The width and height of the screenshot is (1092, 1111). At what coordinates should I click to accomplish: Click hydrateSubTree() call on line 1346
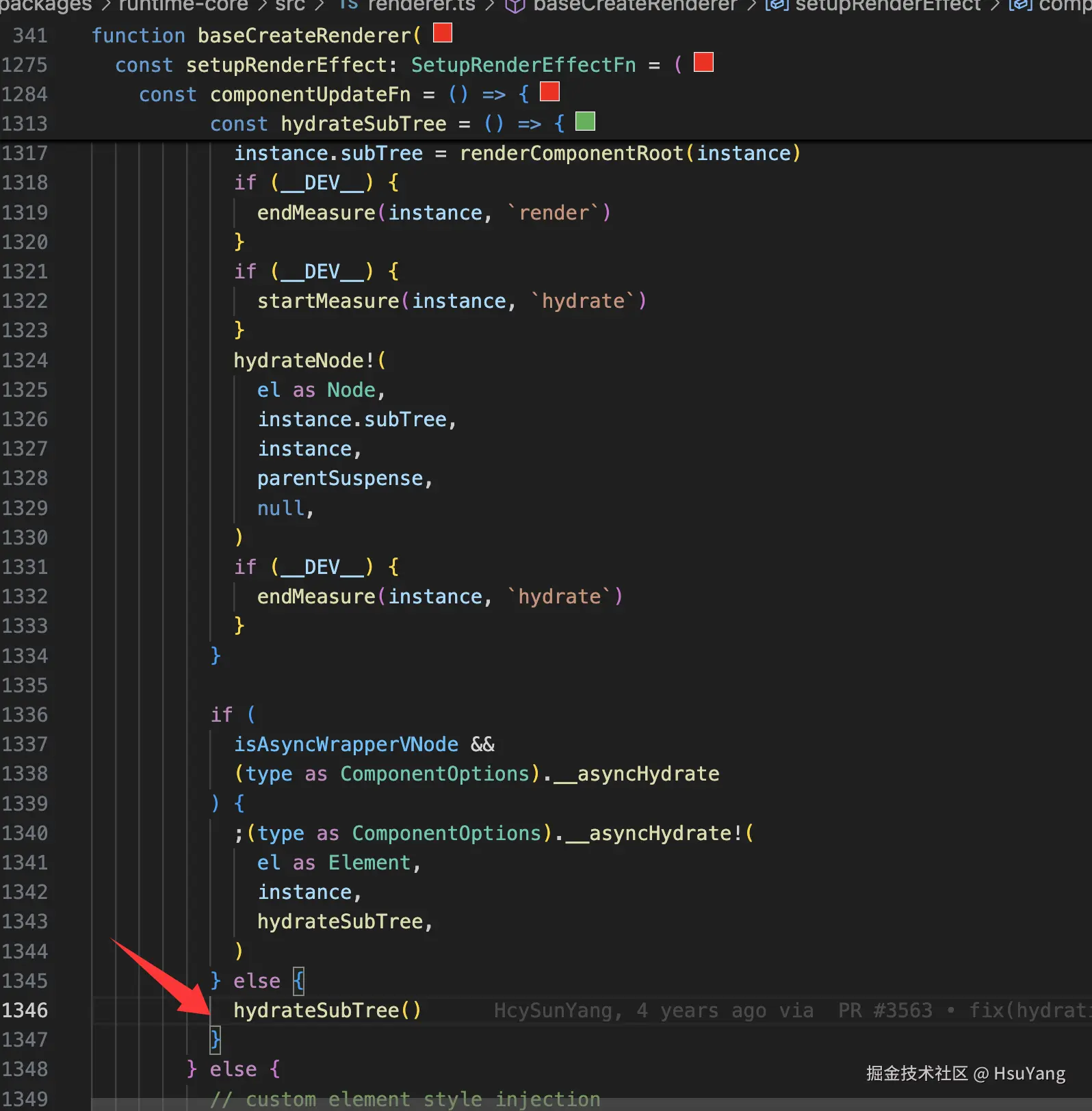328,1010
